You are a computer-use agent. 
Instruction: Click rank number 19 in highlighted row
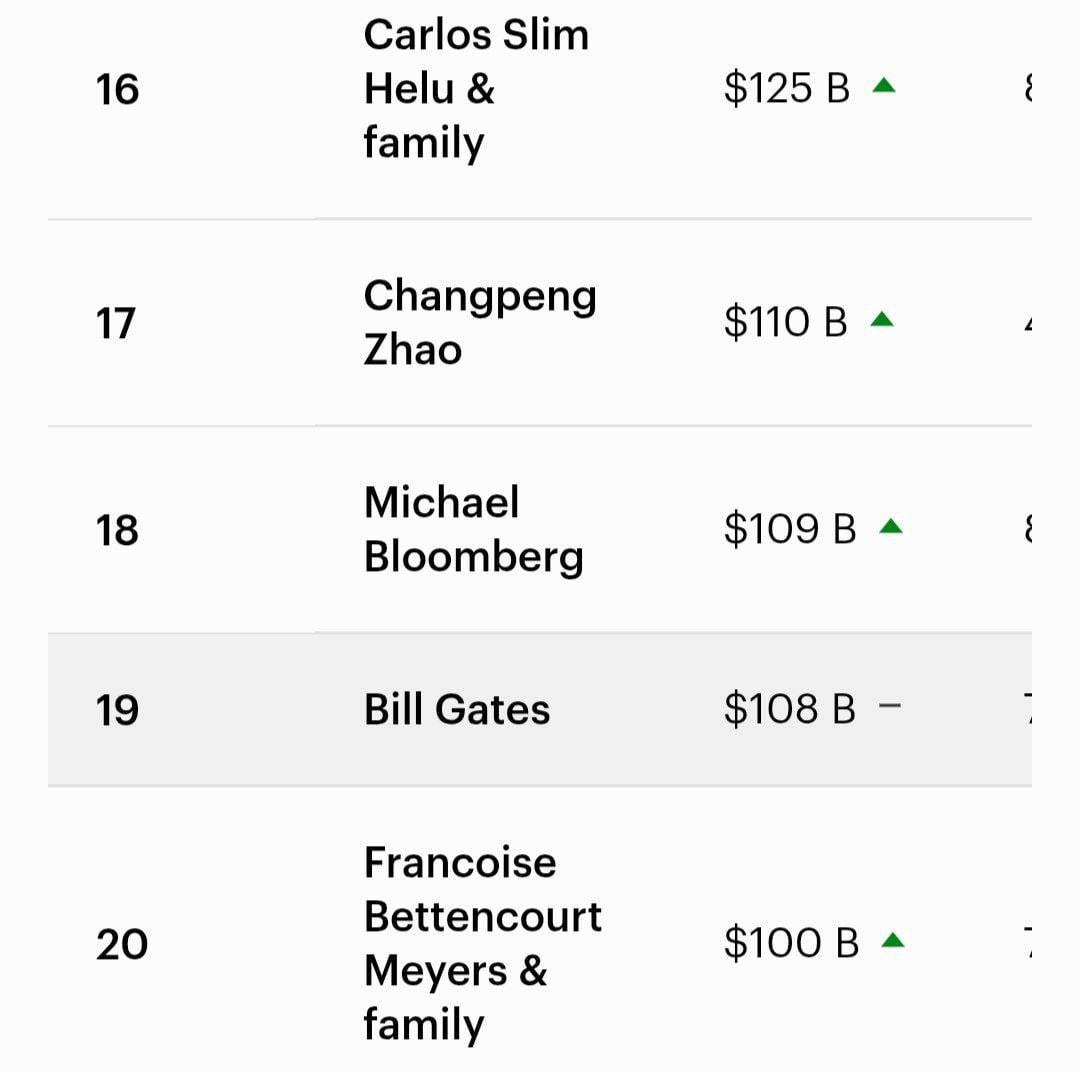(117, 710)
